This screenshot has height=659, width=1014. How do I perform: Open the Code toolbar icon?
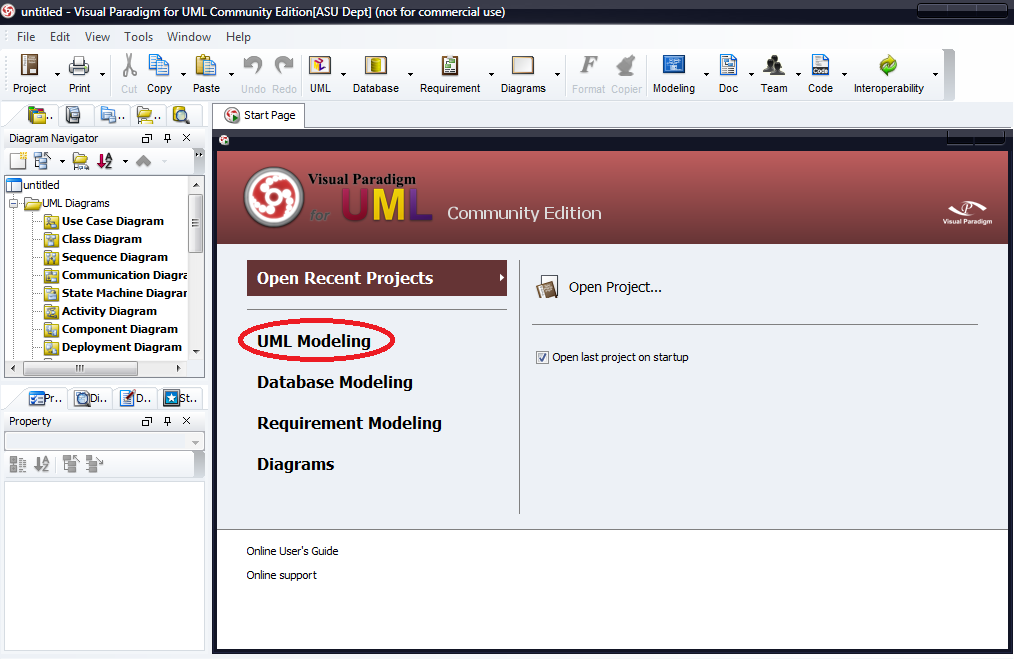pos(820,66)
